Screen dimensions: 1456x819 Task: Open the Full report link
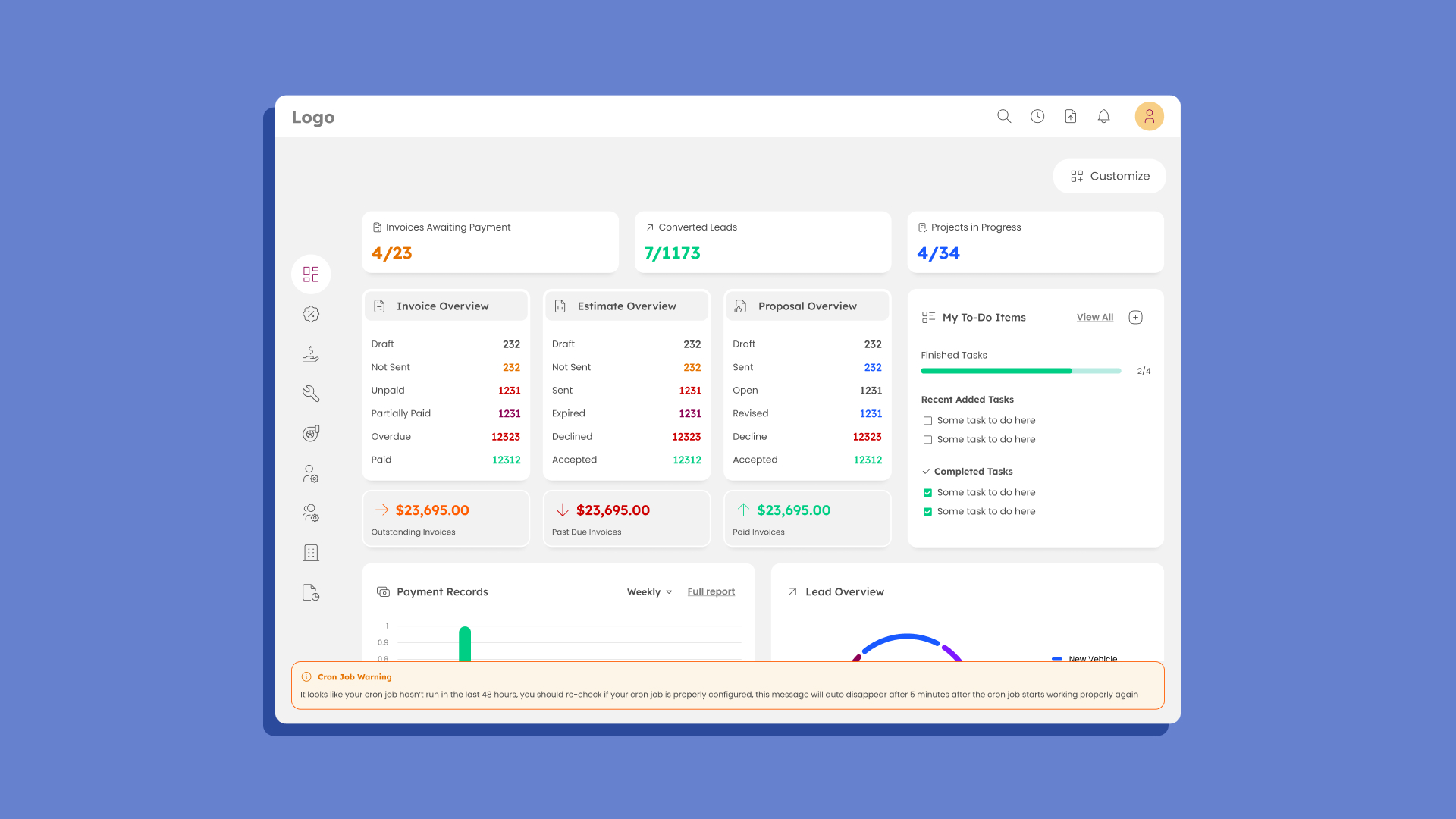[x=711, y=591]
